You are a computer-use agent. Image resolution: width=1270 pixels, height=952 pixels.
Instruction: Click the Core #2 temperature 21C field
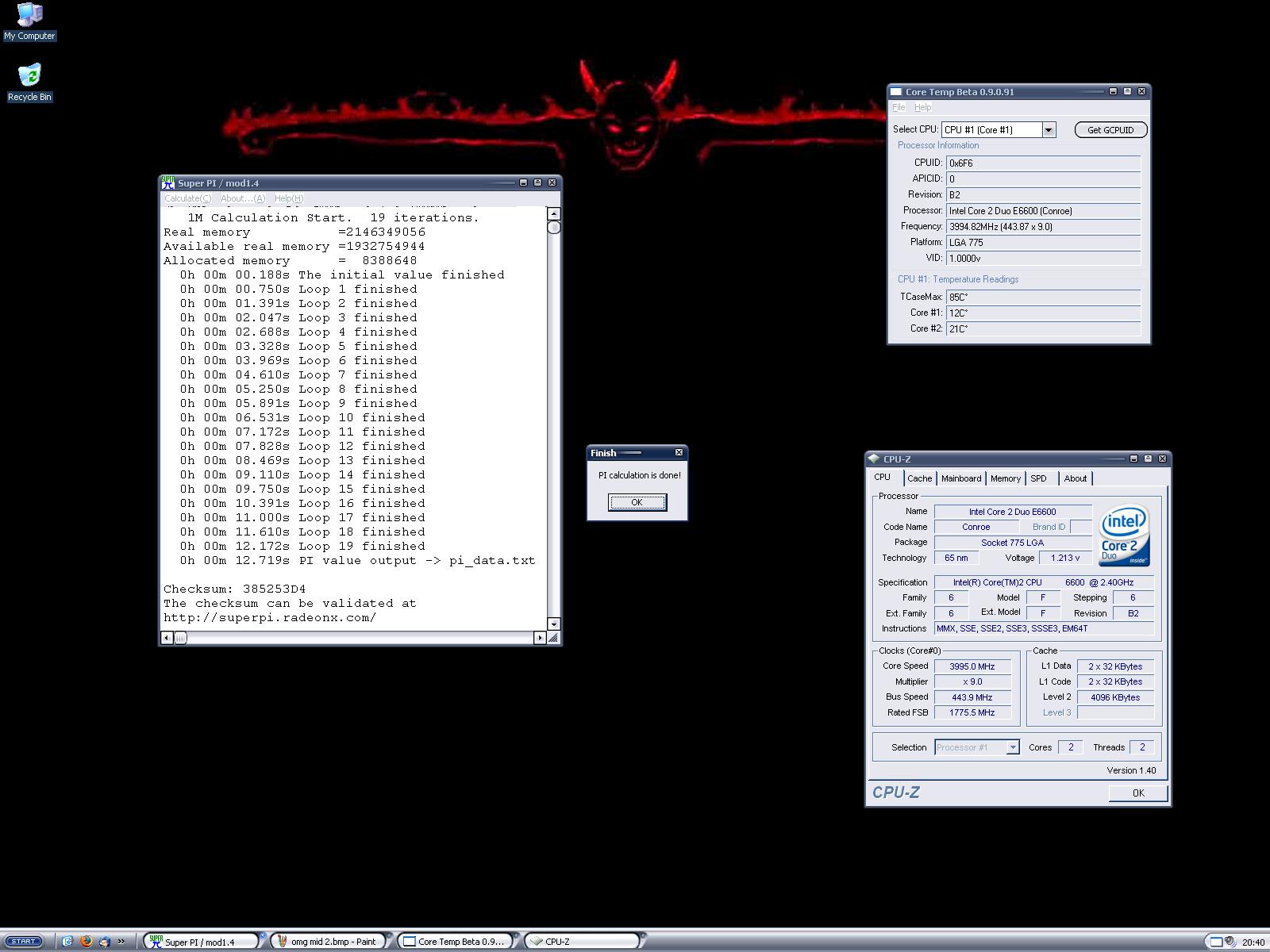click(1044, 328)
